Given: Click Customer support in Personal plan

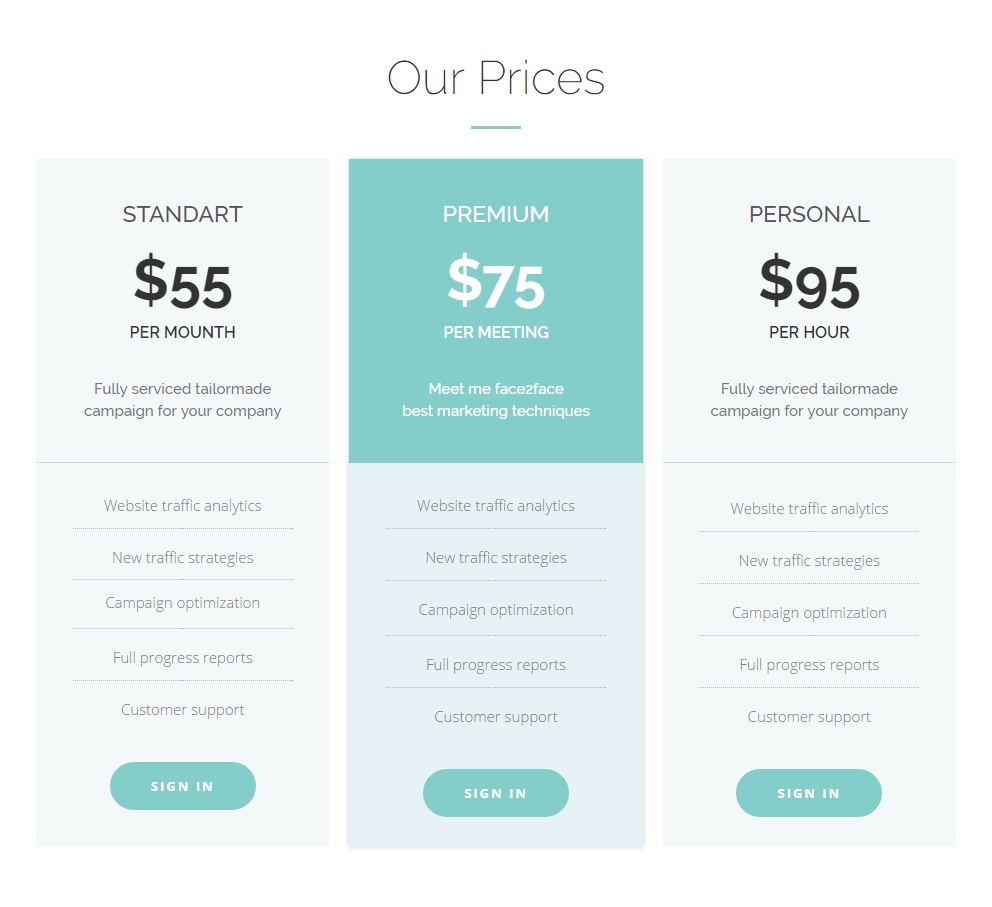Looking at the screenshot, I should tap(809, 717).
